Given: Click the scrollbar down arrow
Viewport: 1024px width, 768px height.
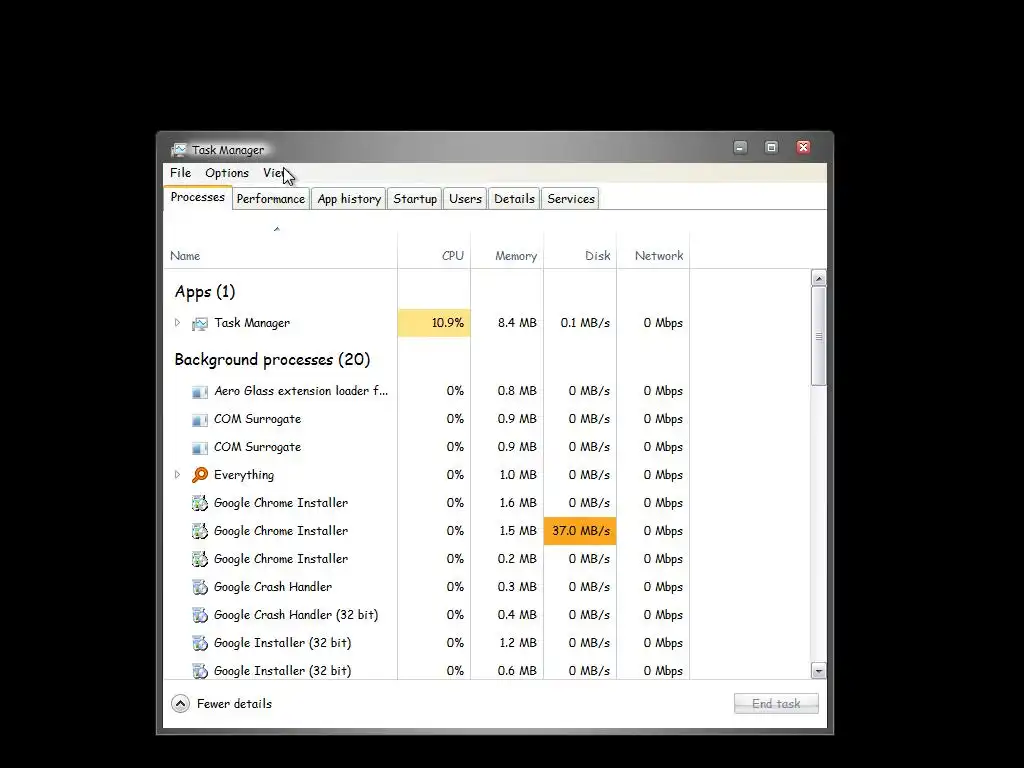Looking at the screenshot, I should point(818,671).
